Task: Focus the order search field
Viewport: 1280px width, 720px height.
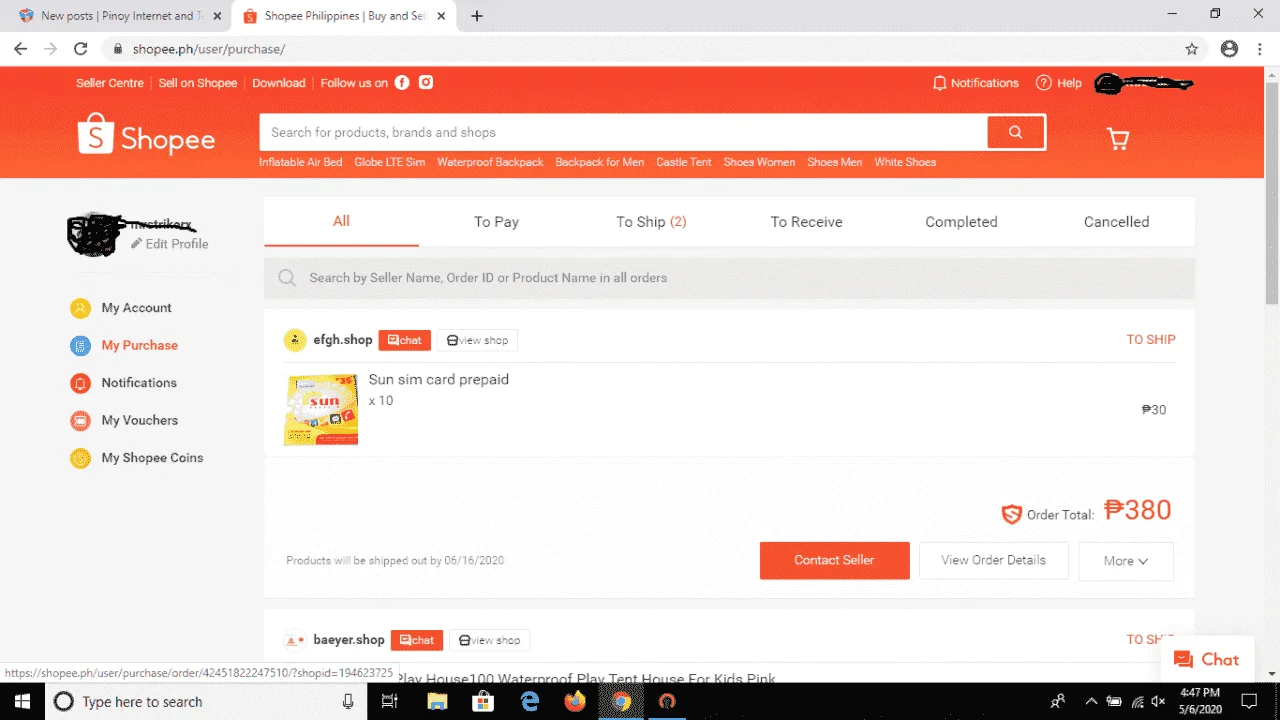Action: pos(729,278)
